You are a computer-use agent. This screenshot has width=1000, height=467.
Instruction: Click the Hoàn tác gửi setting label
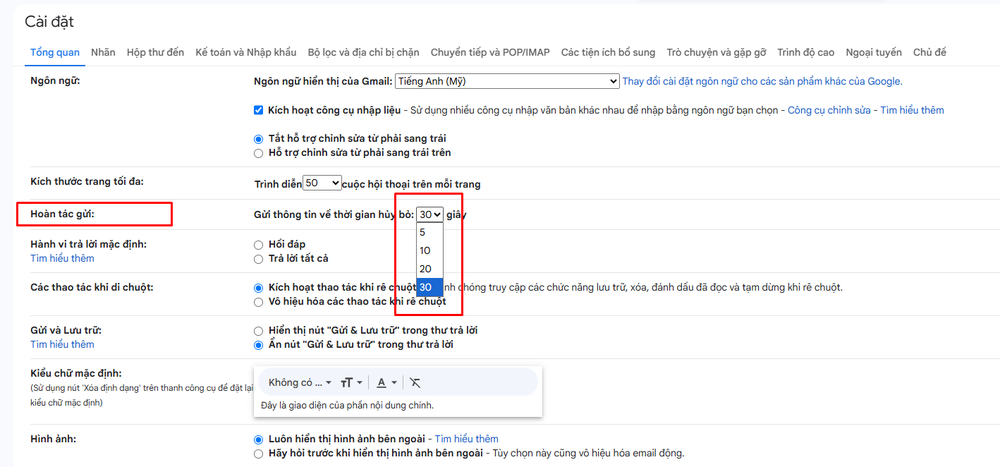click(x=62, y=215)
